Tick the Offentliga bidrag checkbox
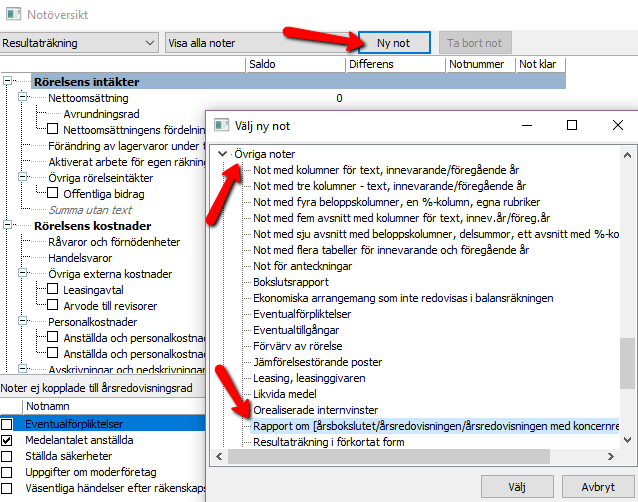Viewport: 638px width, 502px height. (52, 193)
